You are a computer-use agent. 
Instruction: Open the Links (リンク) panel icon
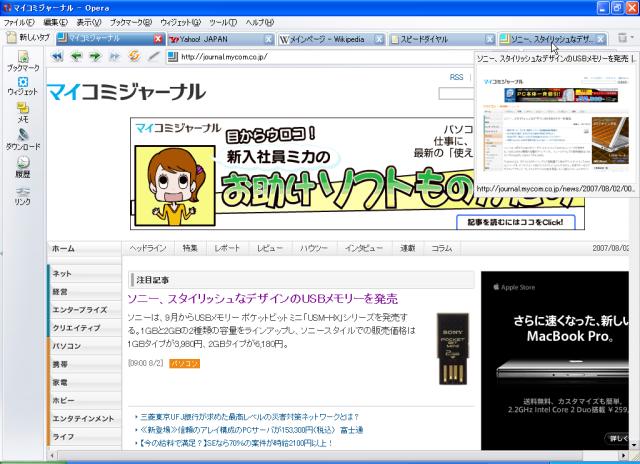pos(23,196)
